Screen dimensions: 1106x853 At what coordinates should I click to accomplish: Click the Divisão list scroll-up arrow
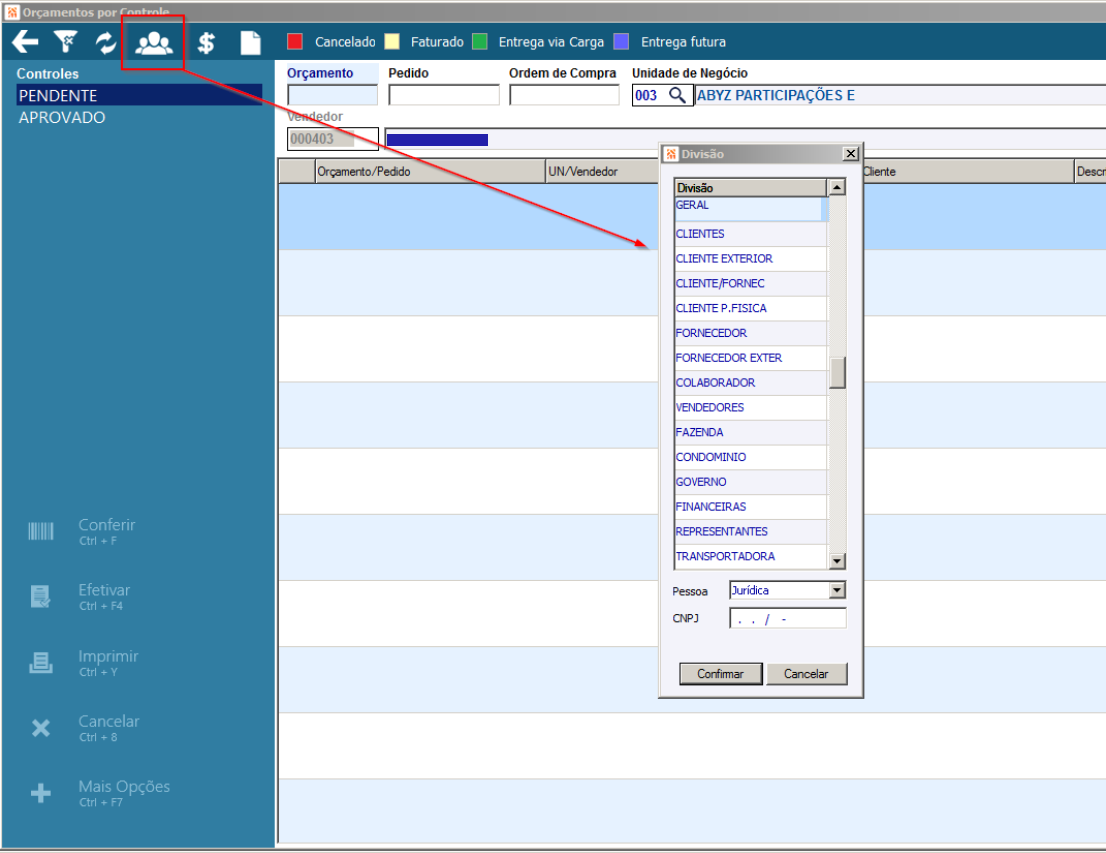[837, 188]
